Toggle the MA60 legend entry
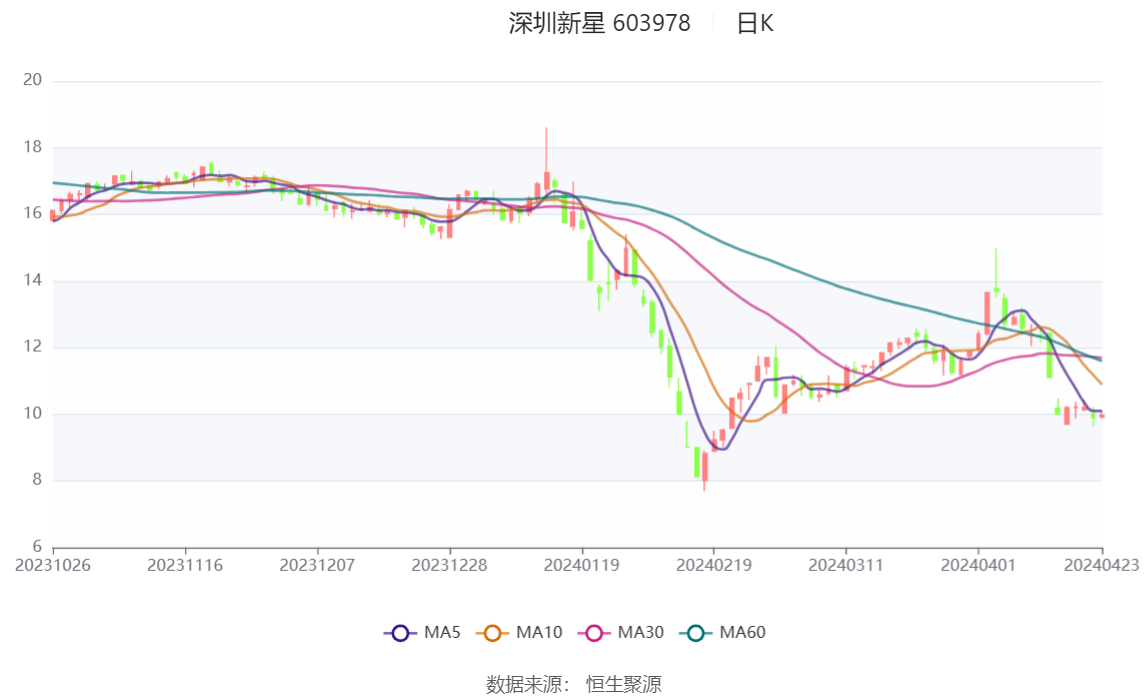The width and height of the screenshot is (1148, 699). pyautogui.click(x=723, y=632)
